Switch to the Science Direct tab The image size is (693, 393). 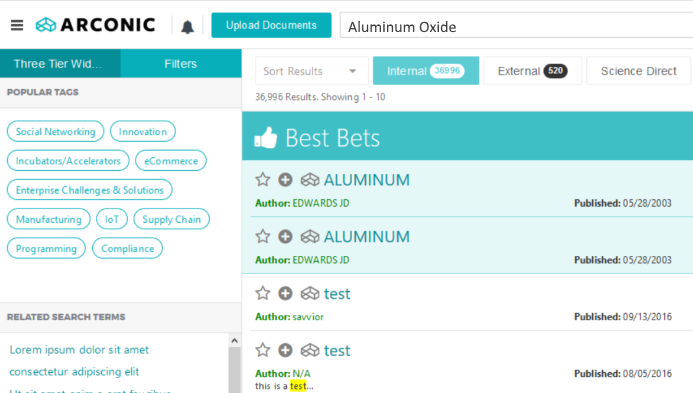pyautogui.click(x=638, y=71)
